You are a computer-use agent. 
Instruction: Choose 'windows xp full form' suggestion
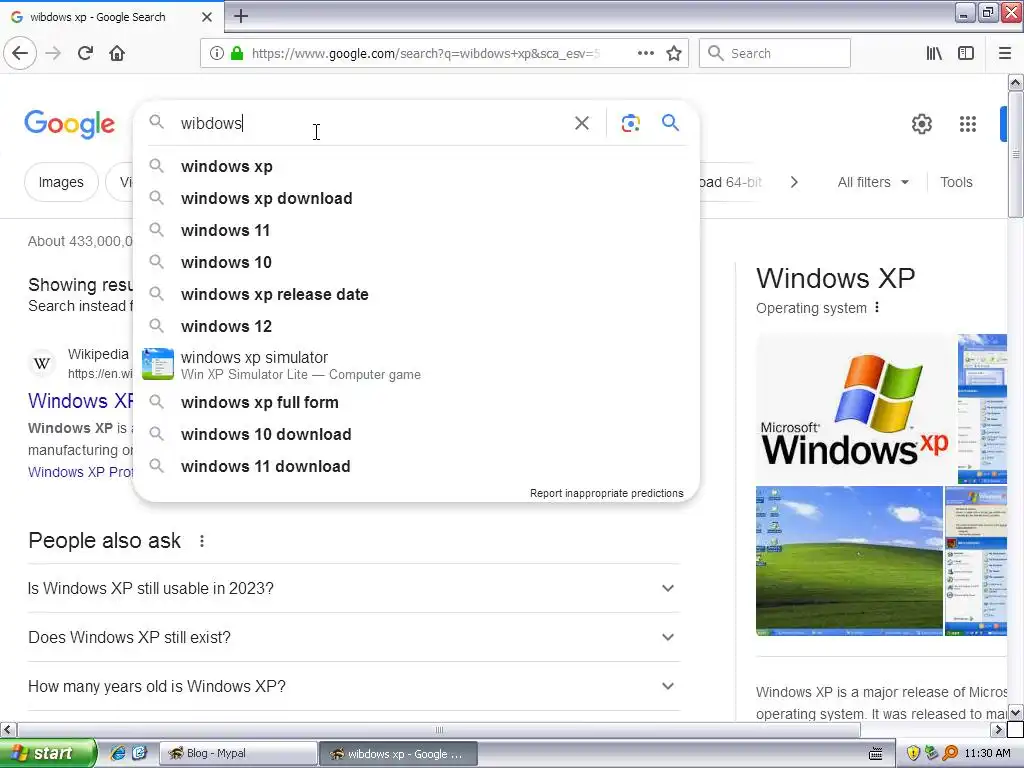click(416, 402)
